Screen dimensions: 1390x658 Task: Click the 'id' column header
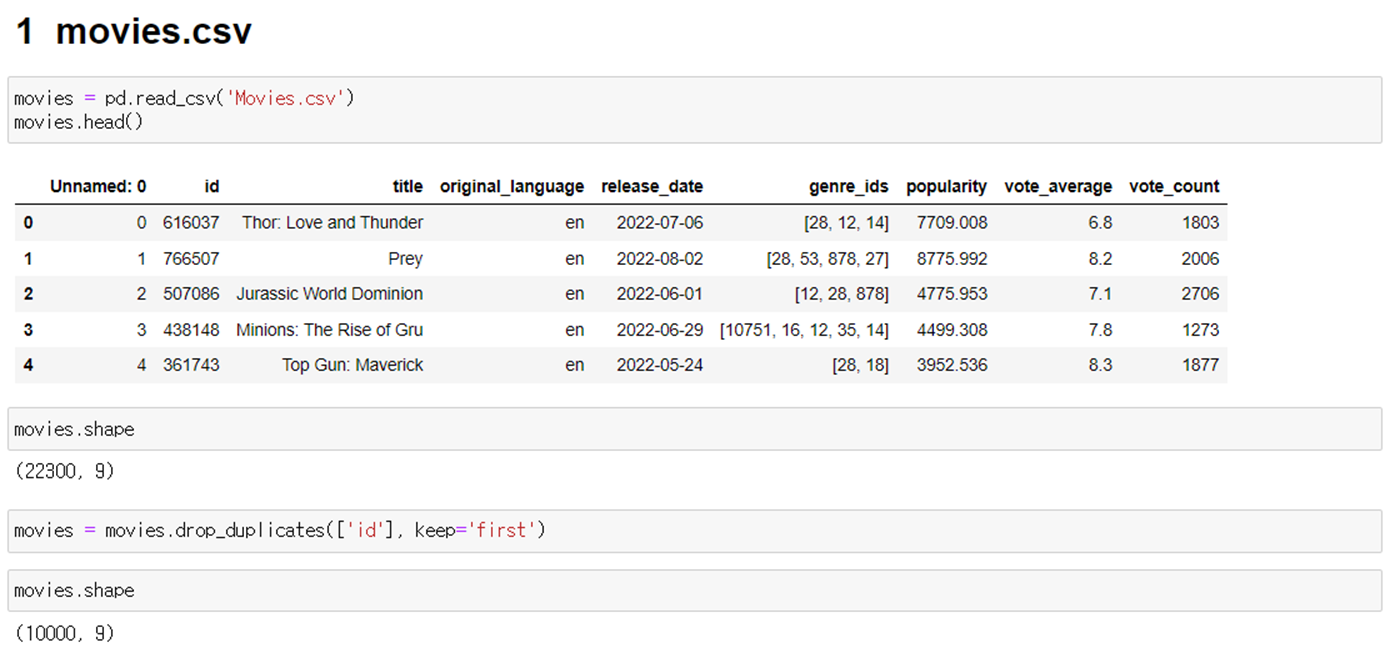211,186
